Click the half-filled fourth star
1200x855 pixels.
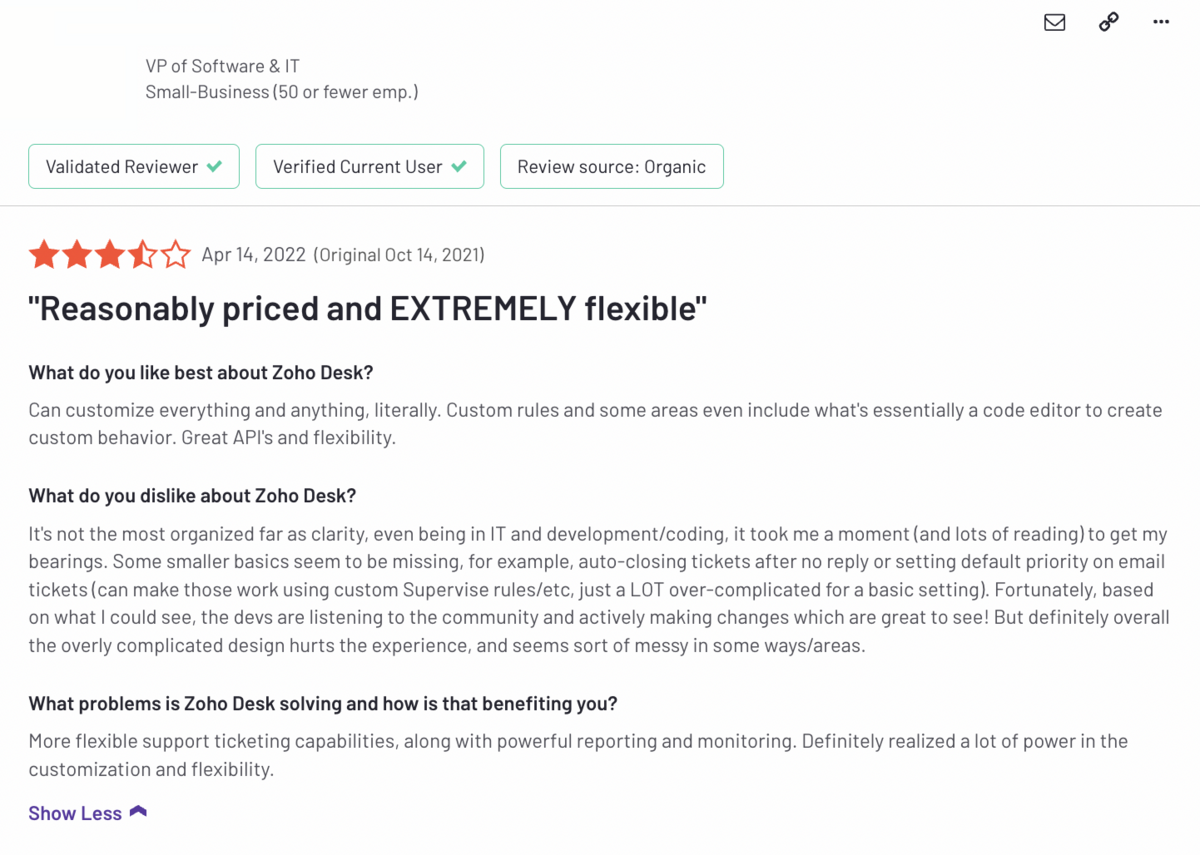[x=143, y=255]
